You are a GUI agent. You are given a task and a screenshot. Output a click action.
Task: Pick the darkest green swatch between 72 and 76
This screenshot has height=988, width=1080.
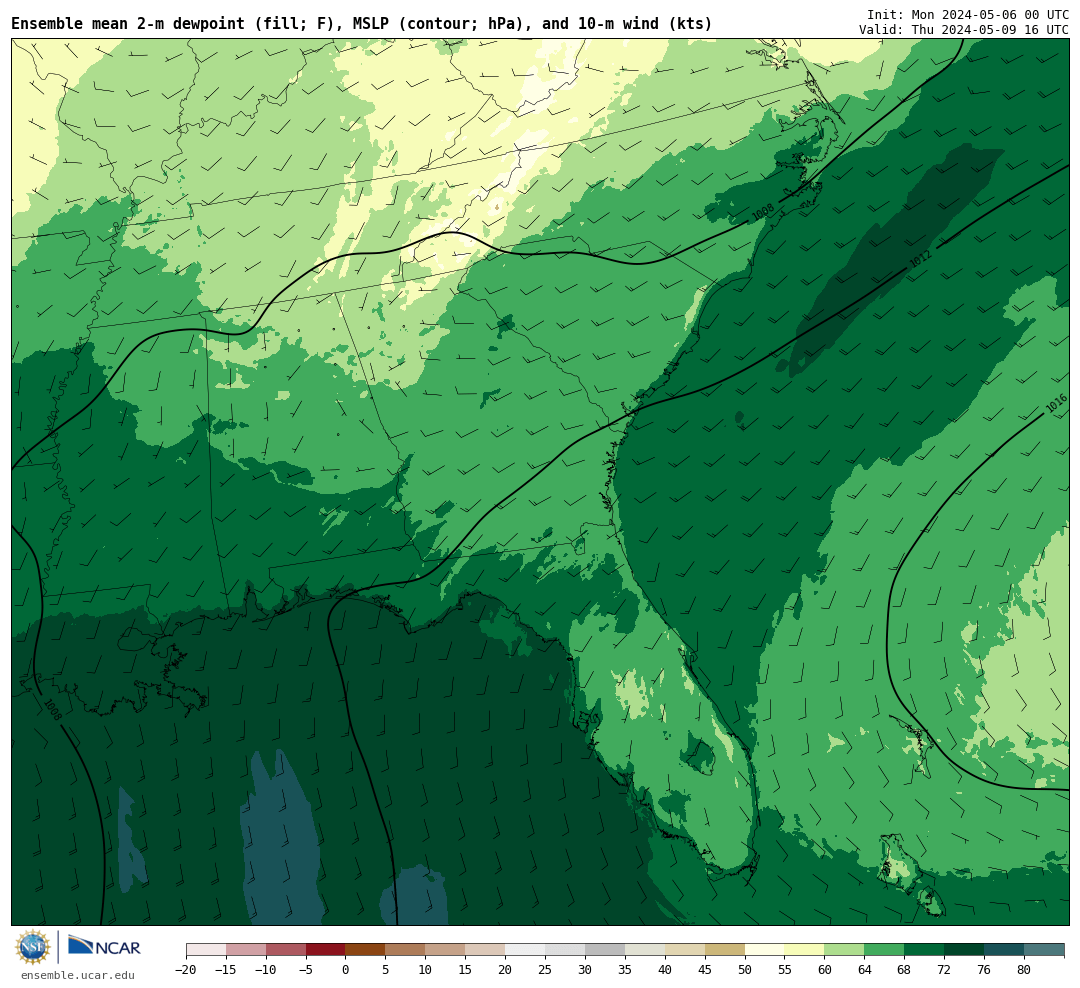pyautogui.click(x=965, y=950)
